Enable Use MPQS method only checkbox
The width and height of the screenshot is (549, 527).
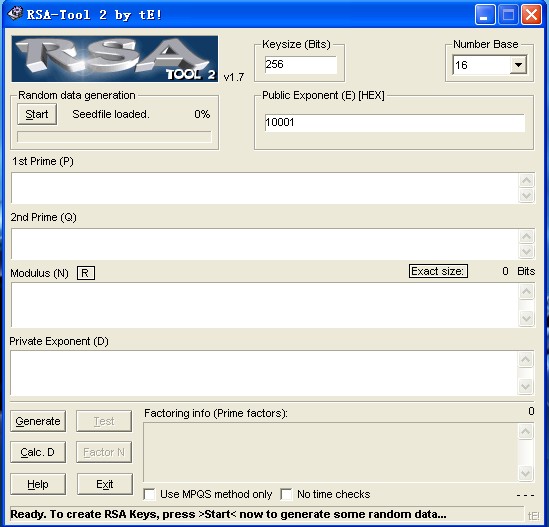(150, 494)
